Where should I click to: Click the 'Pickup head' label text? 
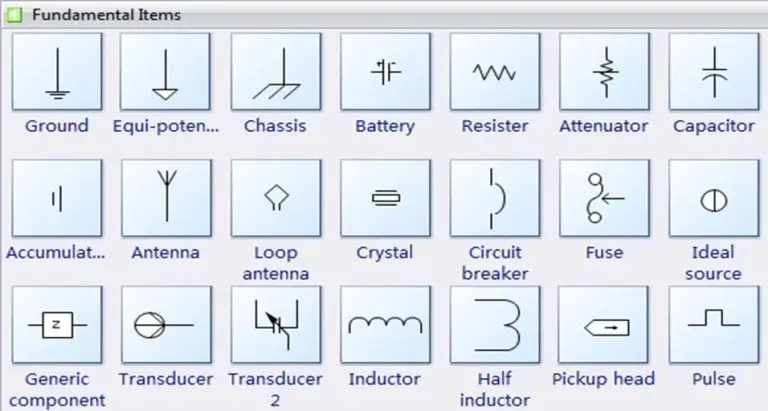(x=603, y=380)
